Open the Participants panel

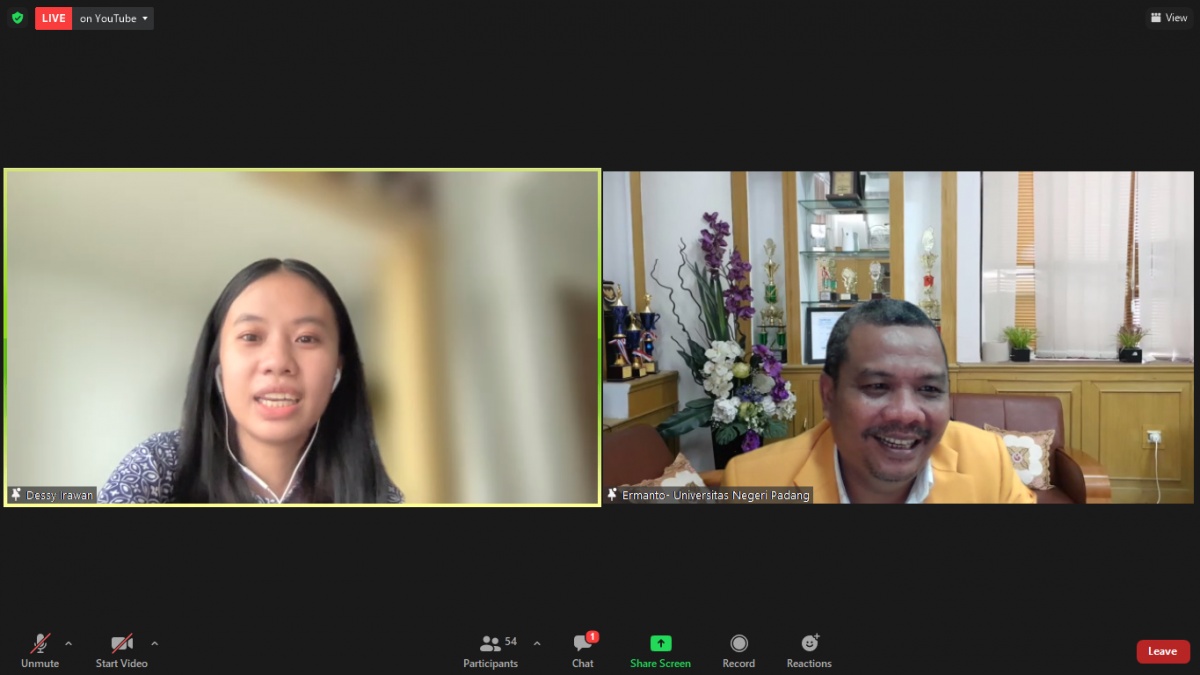(490, 651)
